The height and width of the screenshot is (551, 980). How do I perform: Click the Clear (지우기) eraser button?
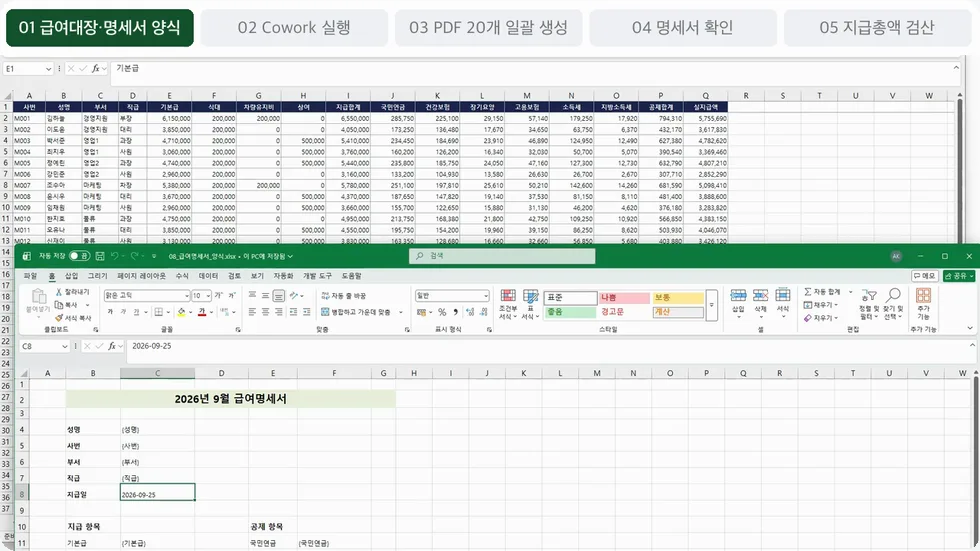821,318
